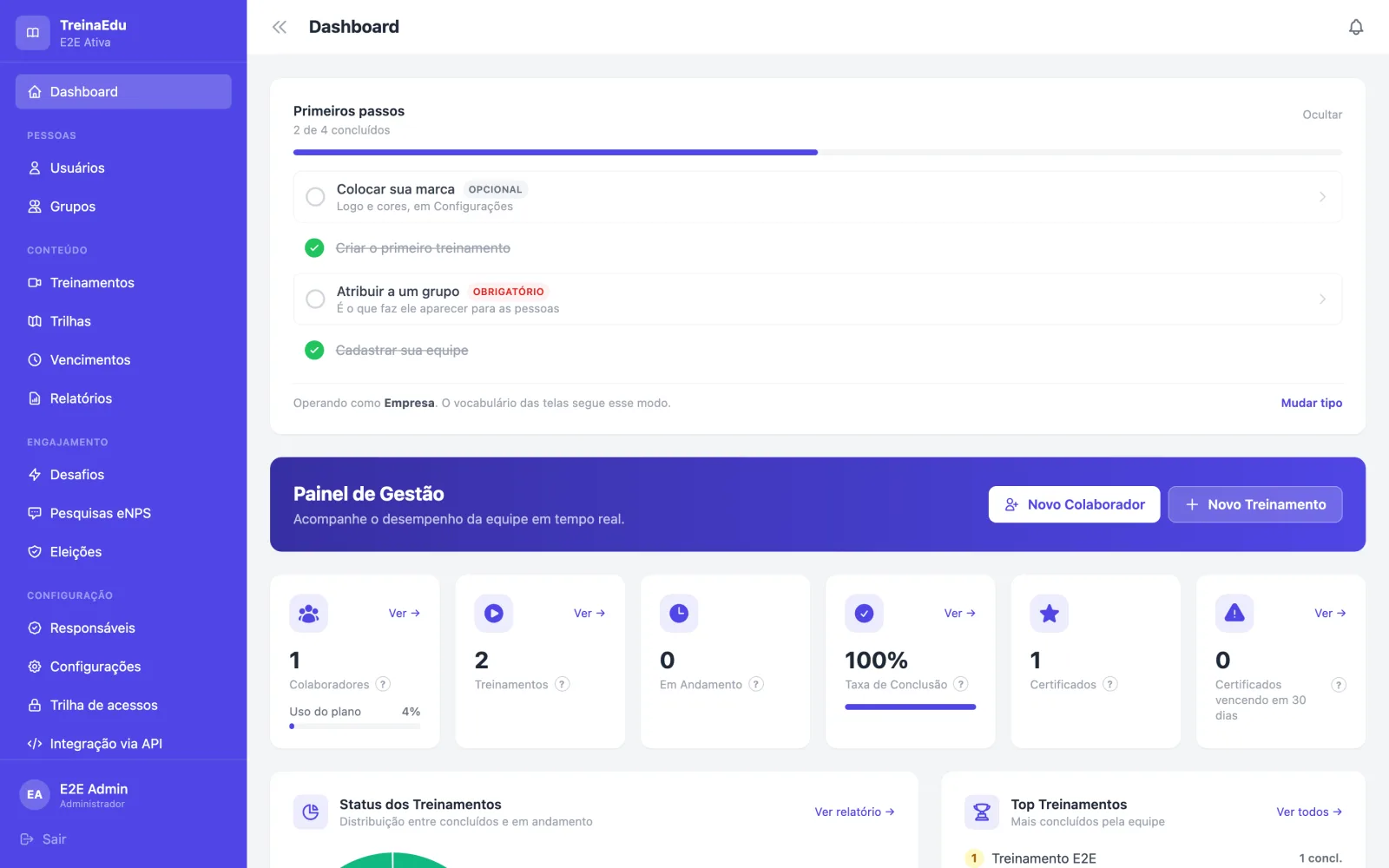Go to Responsáveis in the sidebar

pos(123,628)
